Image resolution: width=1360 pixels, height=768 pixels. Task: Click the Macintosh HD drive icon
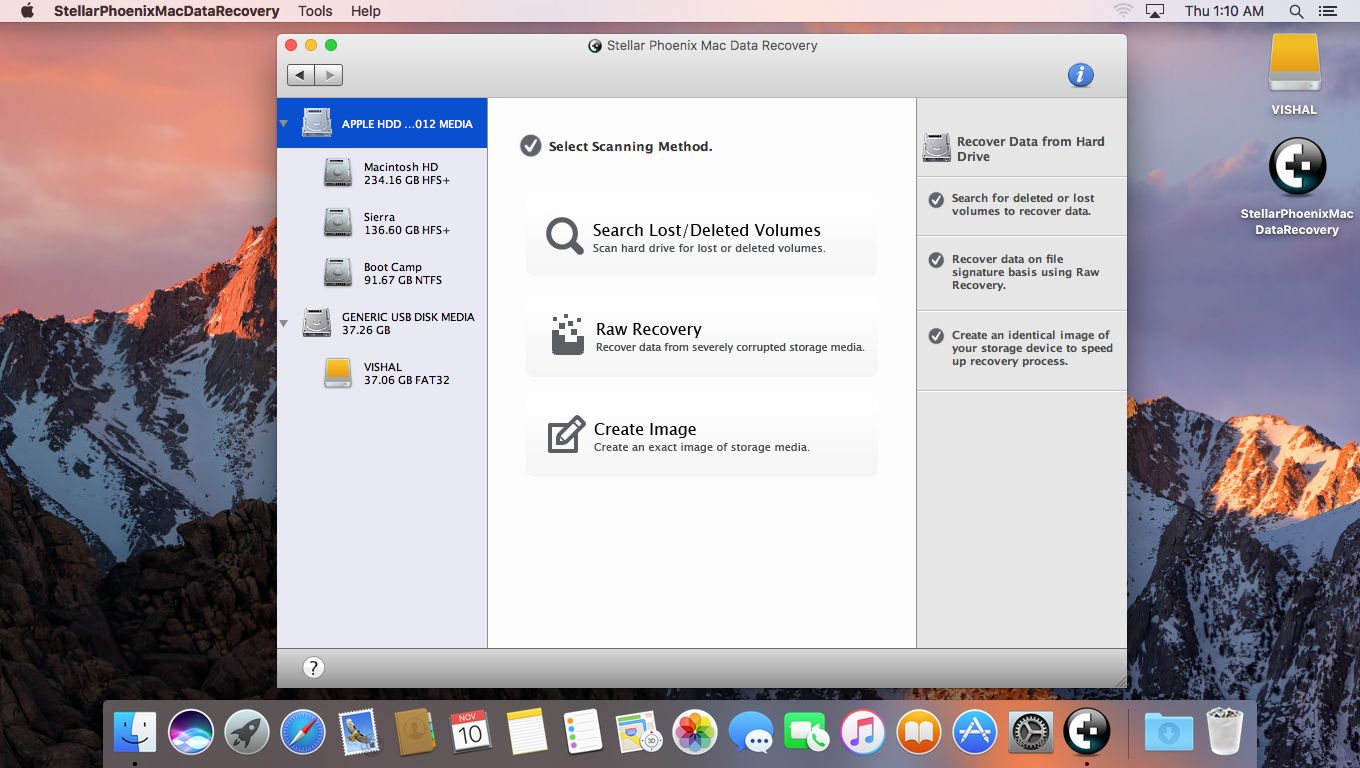coord(338,173)
